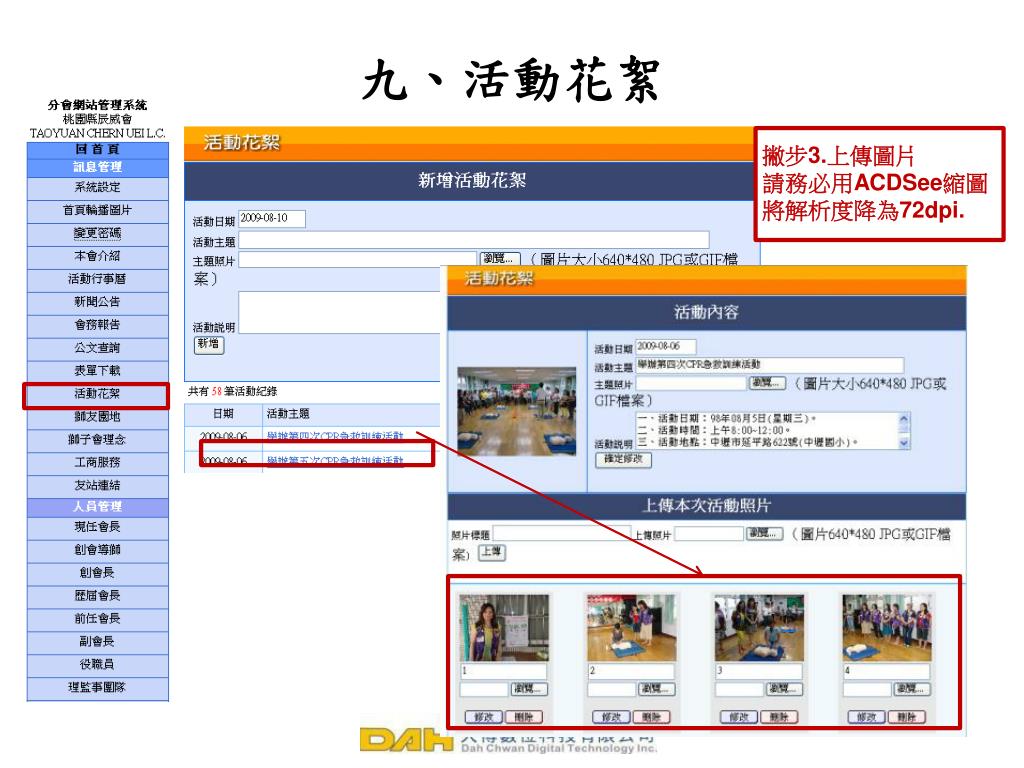Click scrollbar down arrow in 活動說明 box
The width and height of the screenshot is (1024, 768).
coord(904,443)
